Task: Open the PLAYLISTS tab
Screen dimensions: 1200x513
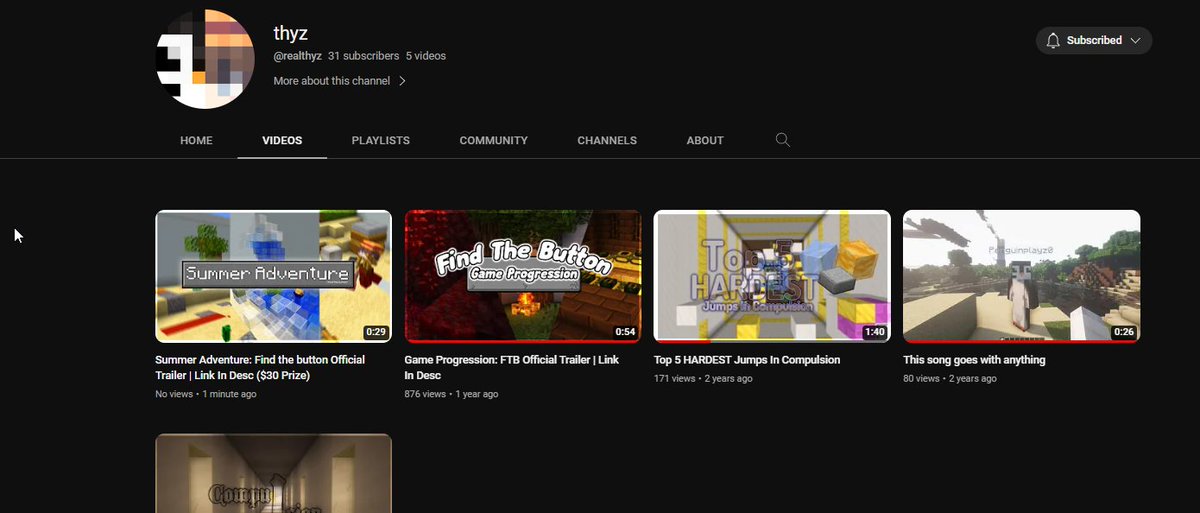Action: click(381, 141)
